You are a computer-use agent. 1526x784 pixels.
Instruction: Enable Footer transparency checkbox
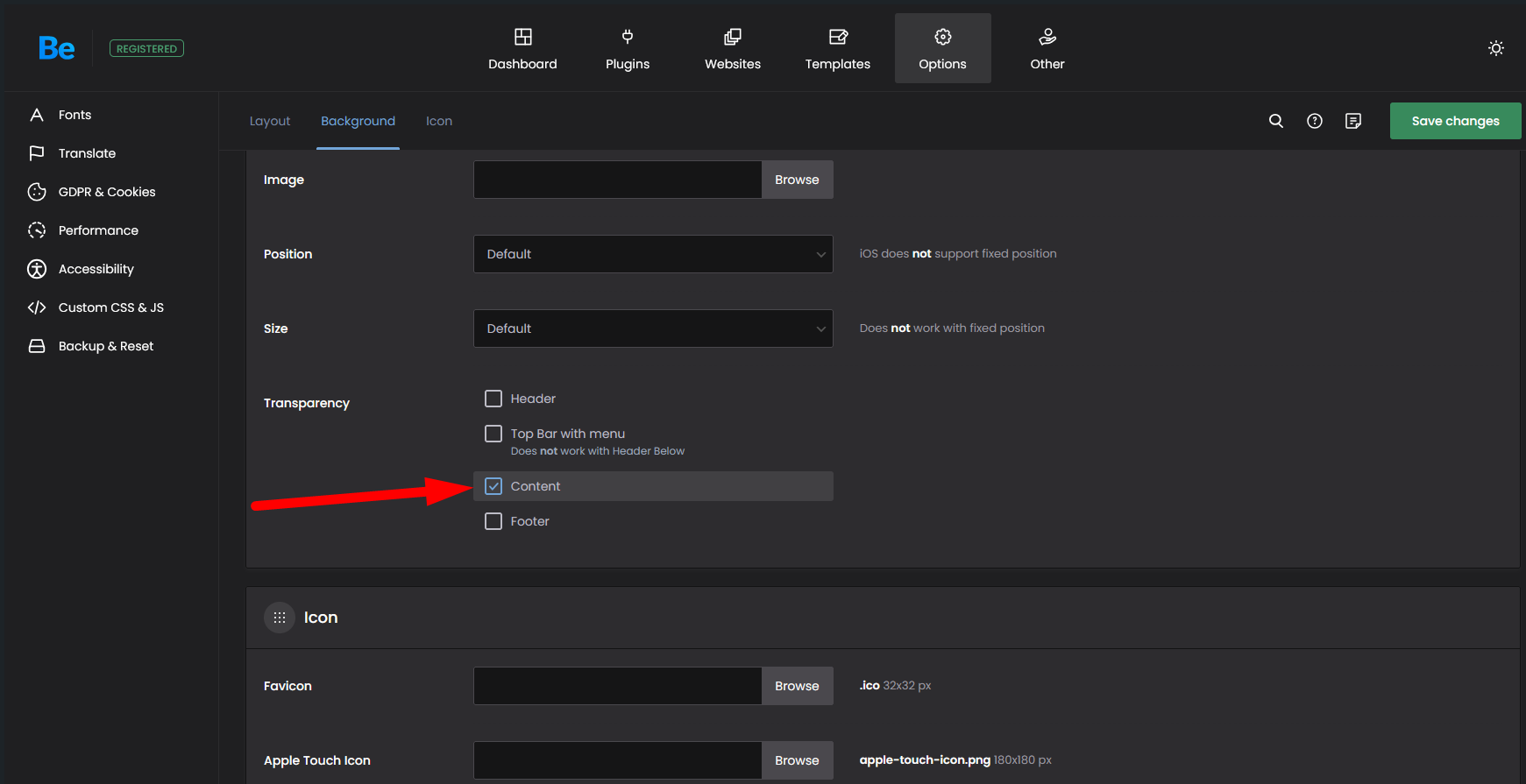[x=493, y=521]
